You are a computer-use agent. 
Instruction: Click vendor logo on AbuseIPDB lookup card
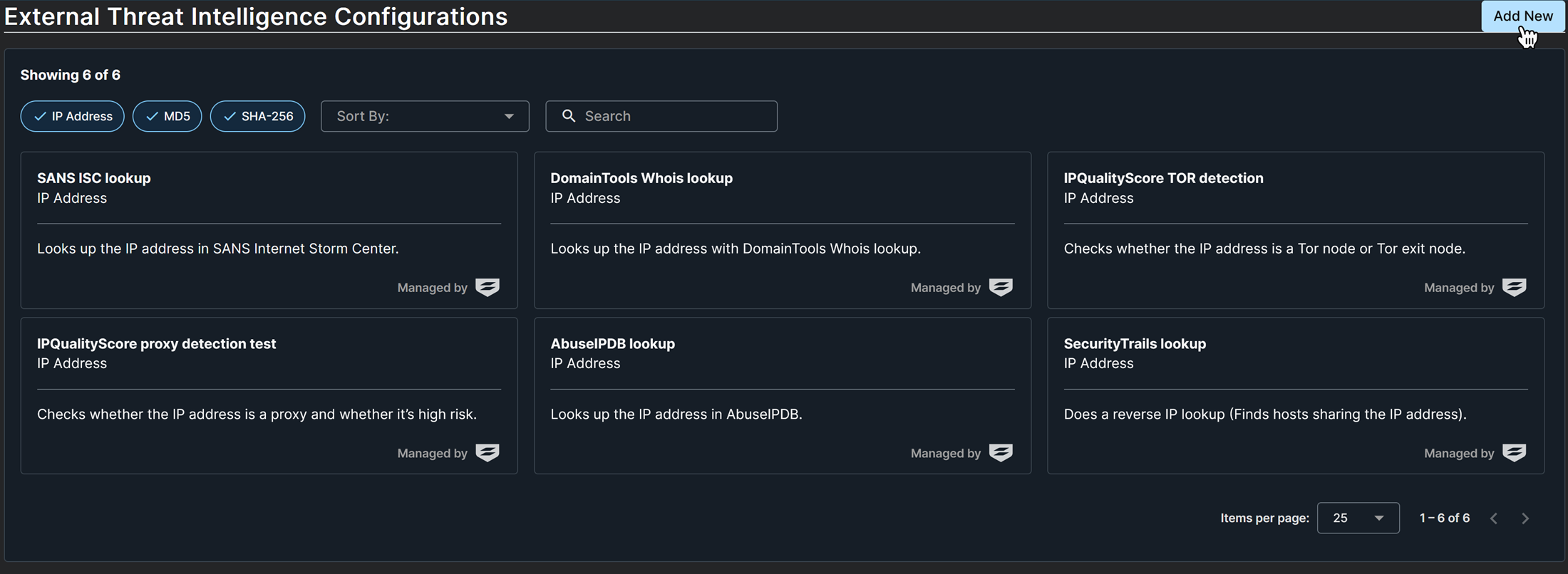pyautogui.click(x=1001, y=453)
